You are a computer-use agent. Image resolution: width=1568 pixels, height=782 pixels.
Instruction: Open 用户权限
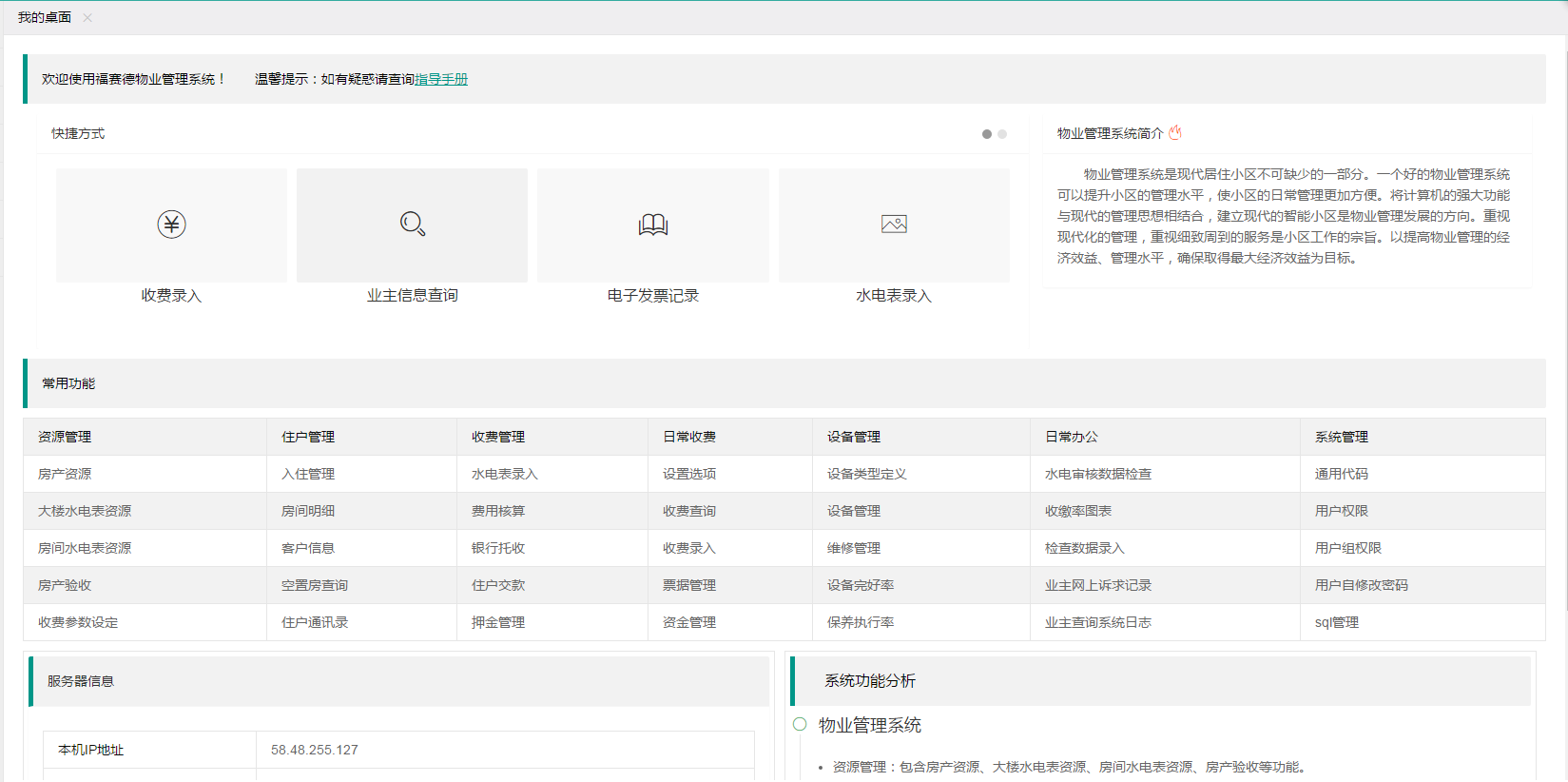click(1342, 511)
